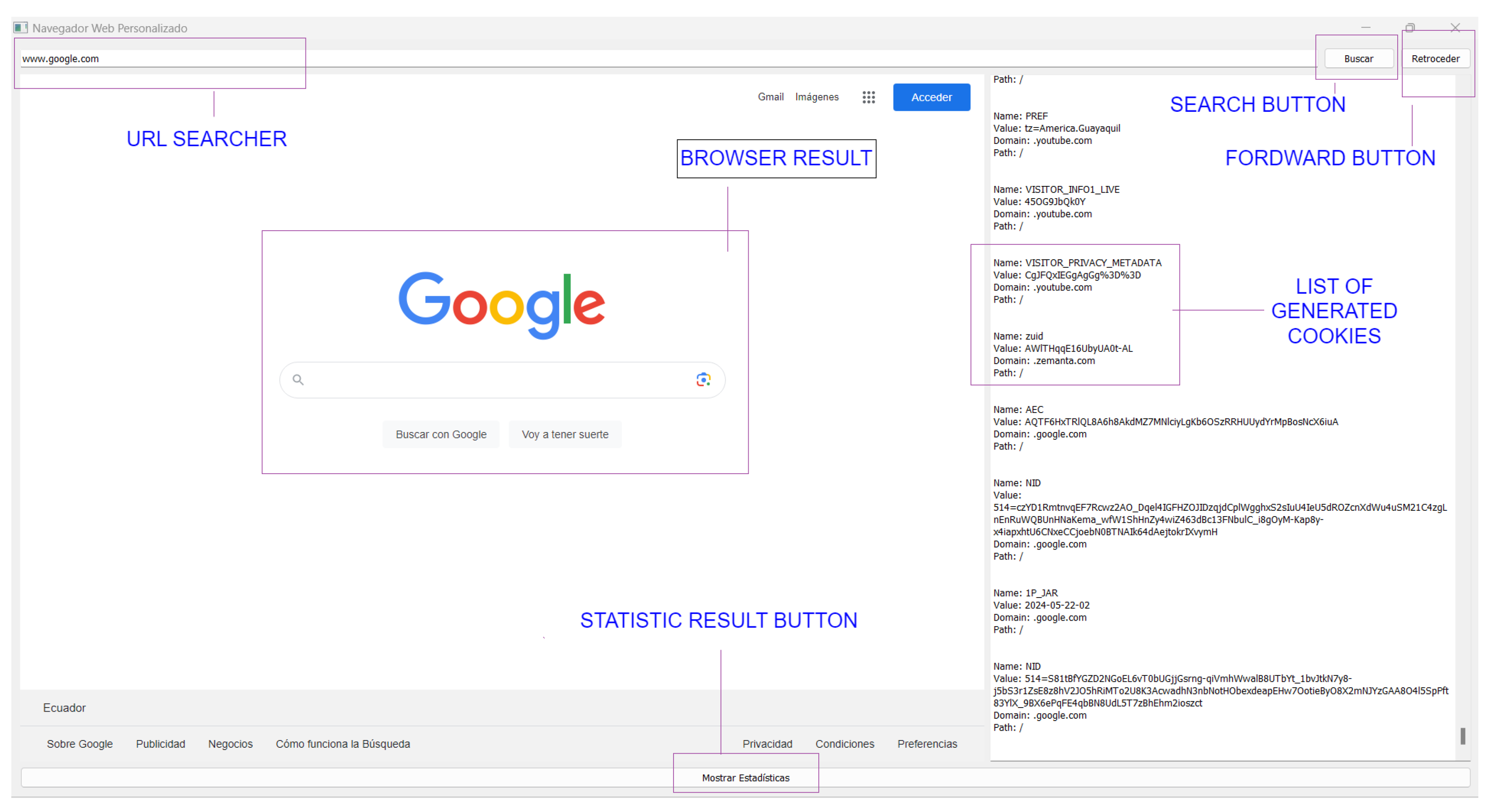Open the Imágenes link
The height and width of the screenshot is (812, 1486).
[816, 97]
